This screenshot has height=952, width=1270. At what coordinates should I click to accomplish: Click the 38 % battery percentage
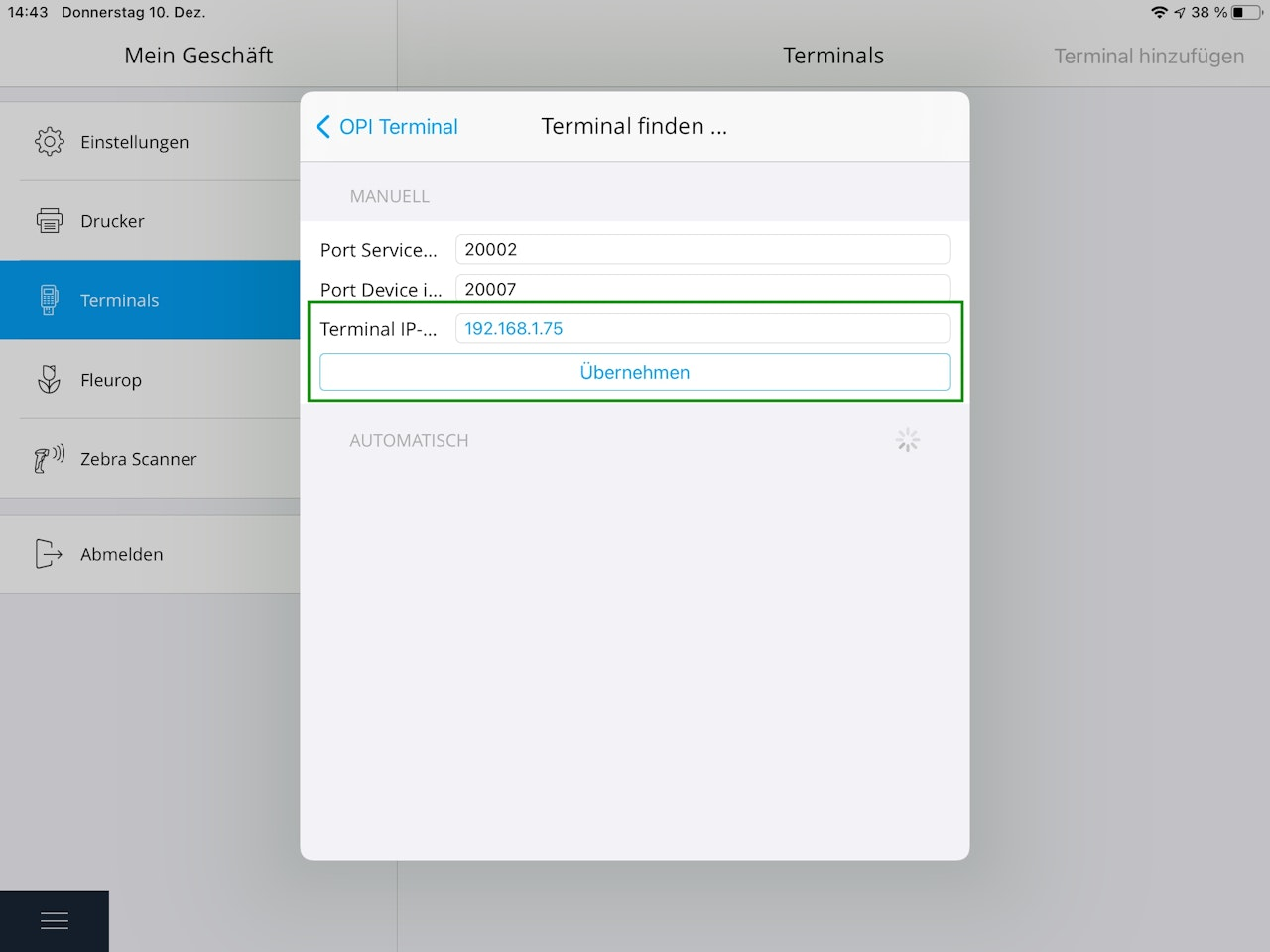coord(1209,12)
